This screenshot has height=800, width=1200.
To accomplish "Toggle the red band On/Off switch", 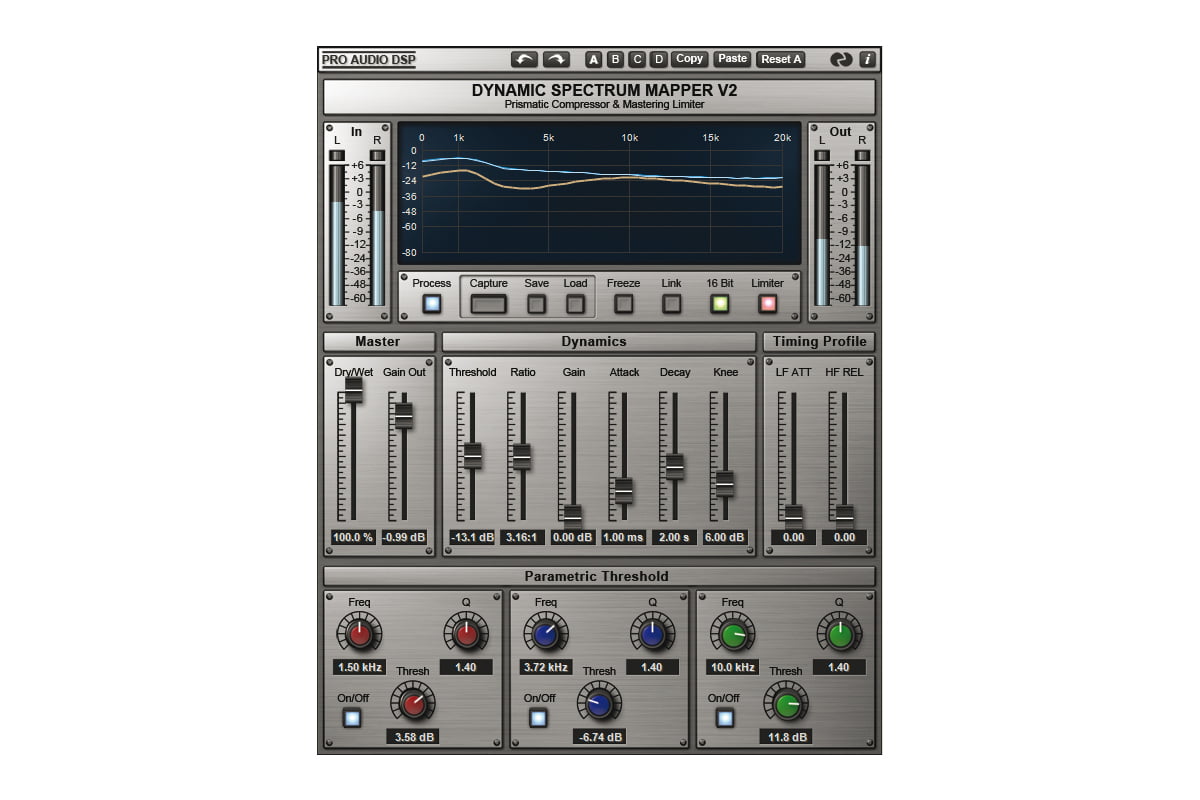I will (x=352, y=718).
